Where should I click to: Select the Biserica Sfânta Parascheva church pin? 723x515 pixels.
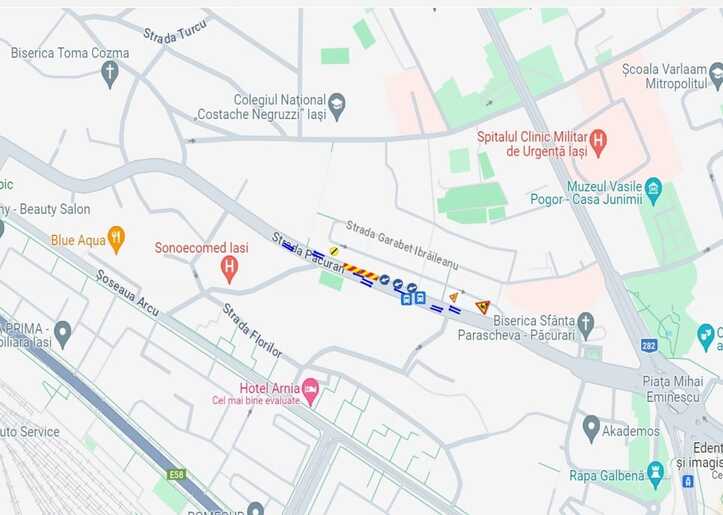(586, 326)
